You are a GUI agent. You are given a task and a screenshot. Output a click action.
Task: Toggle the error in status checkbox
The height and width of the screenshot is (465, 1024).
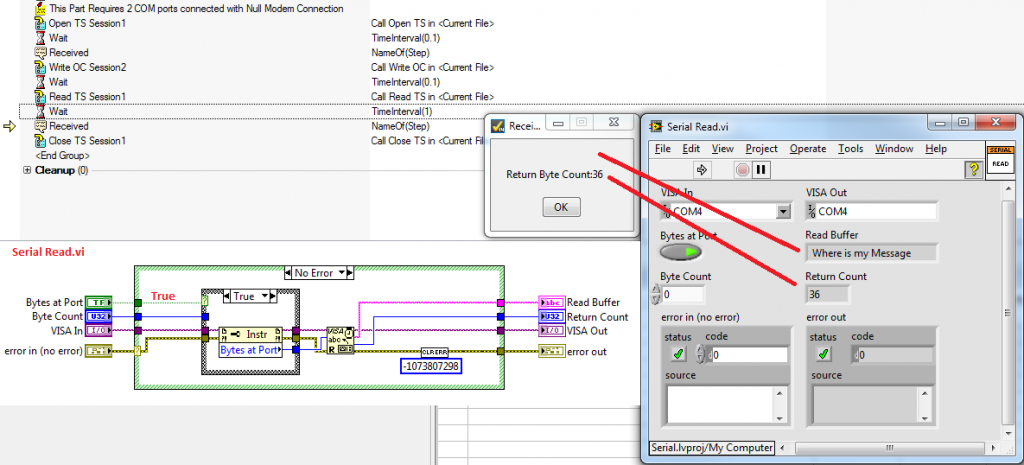coord(678,354)
